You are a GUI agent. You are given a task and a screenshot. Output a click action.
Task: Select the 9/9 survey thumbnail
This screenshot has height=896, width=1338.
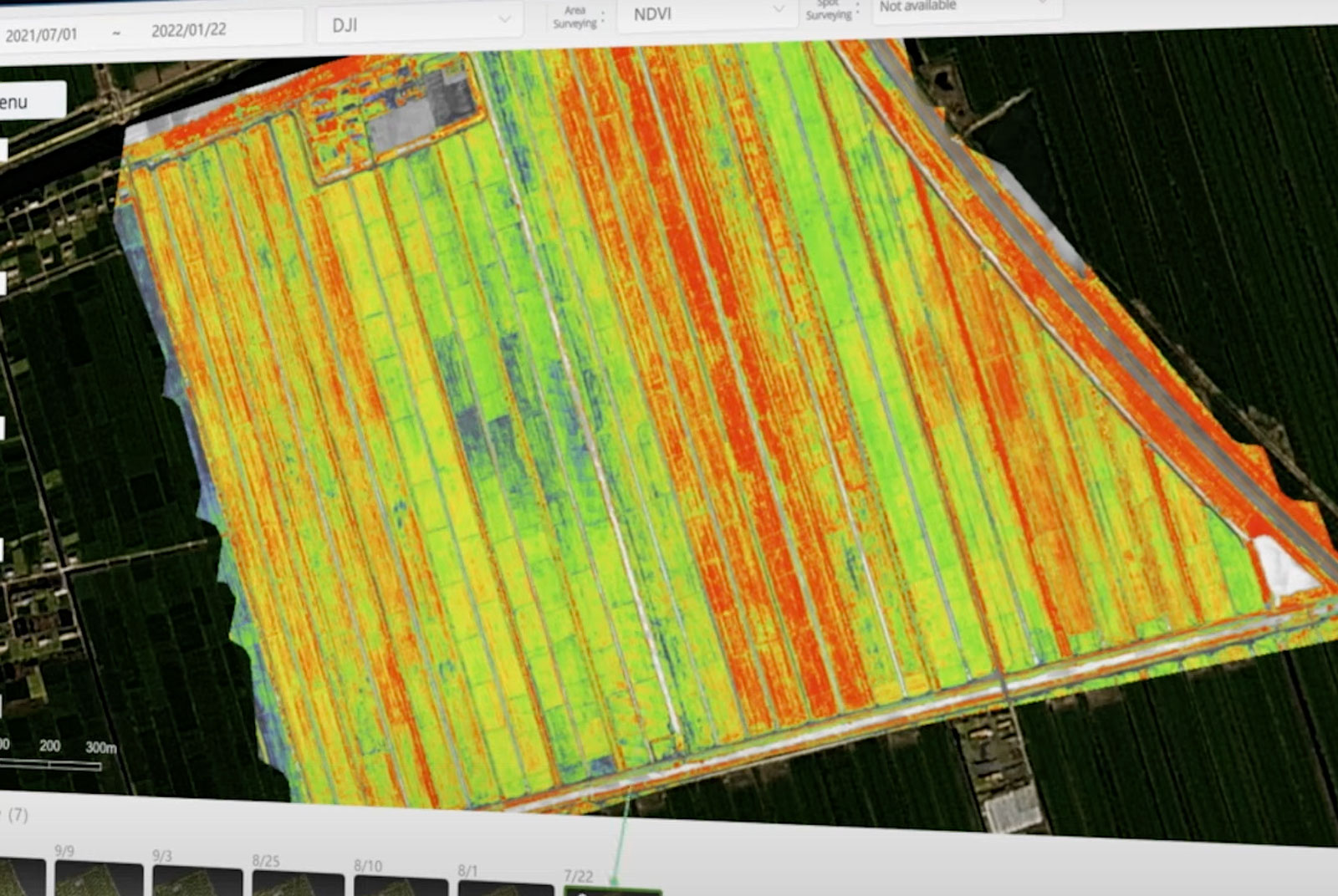[99, 878]
